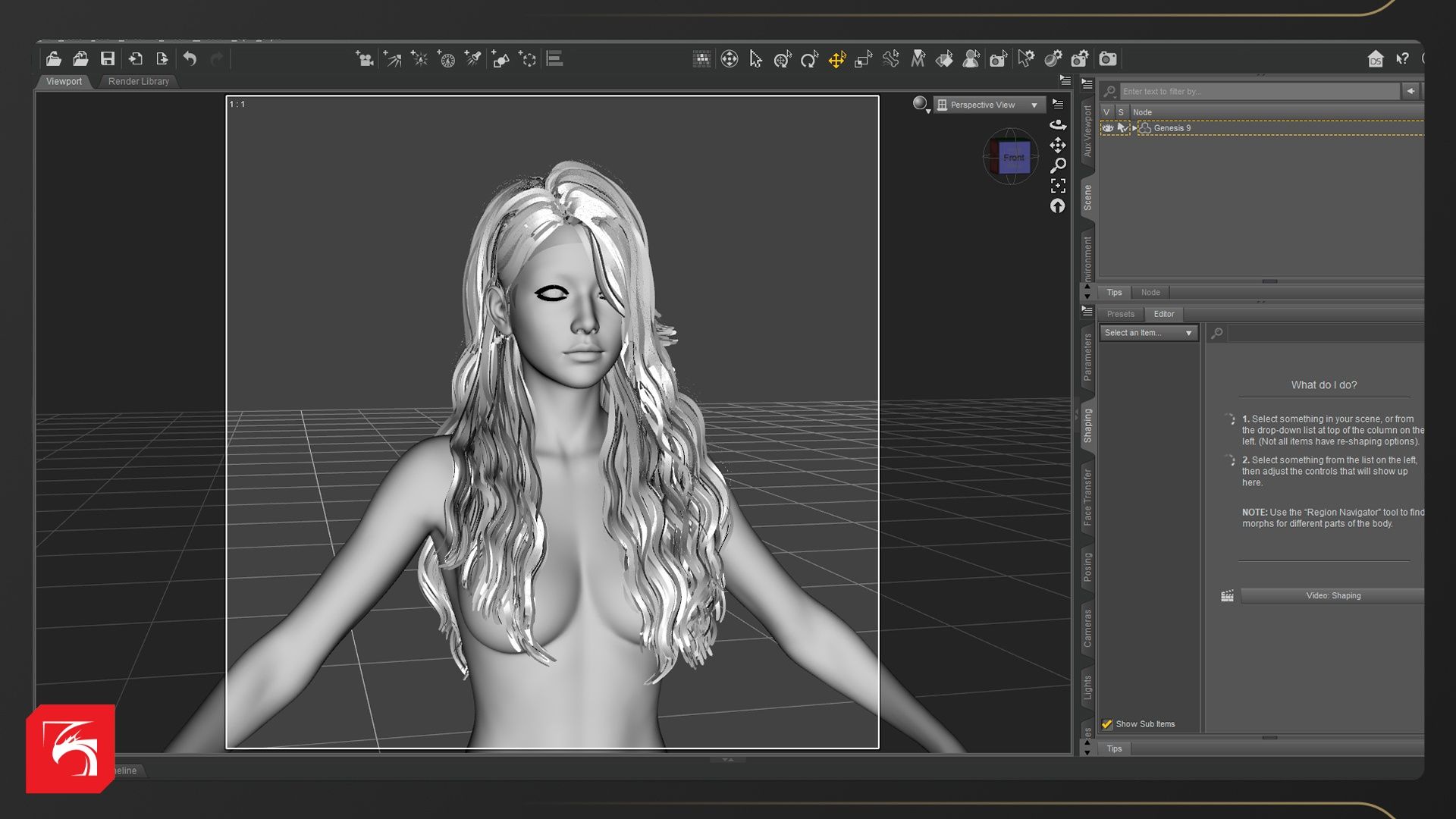This screenshot has width=1456, height=819.
Task: Open the Presets tab in Shaping pane
Action: 1120,314
